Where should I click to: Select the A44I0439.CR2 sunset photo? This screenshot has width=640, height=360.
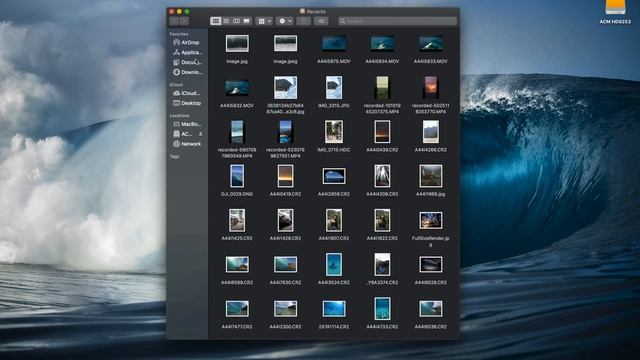pyautogui.click(x=382, y=131)
